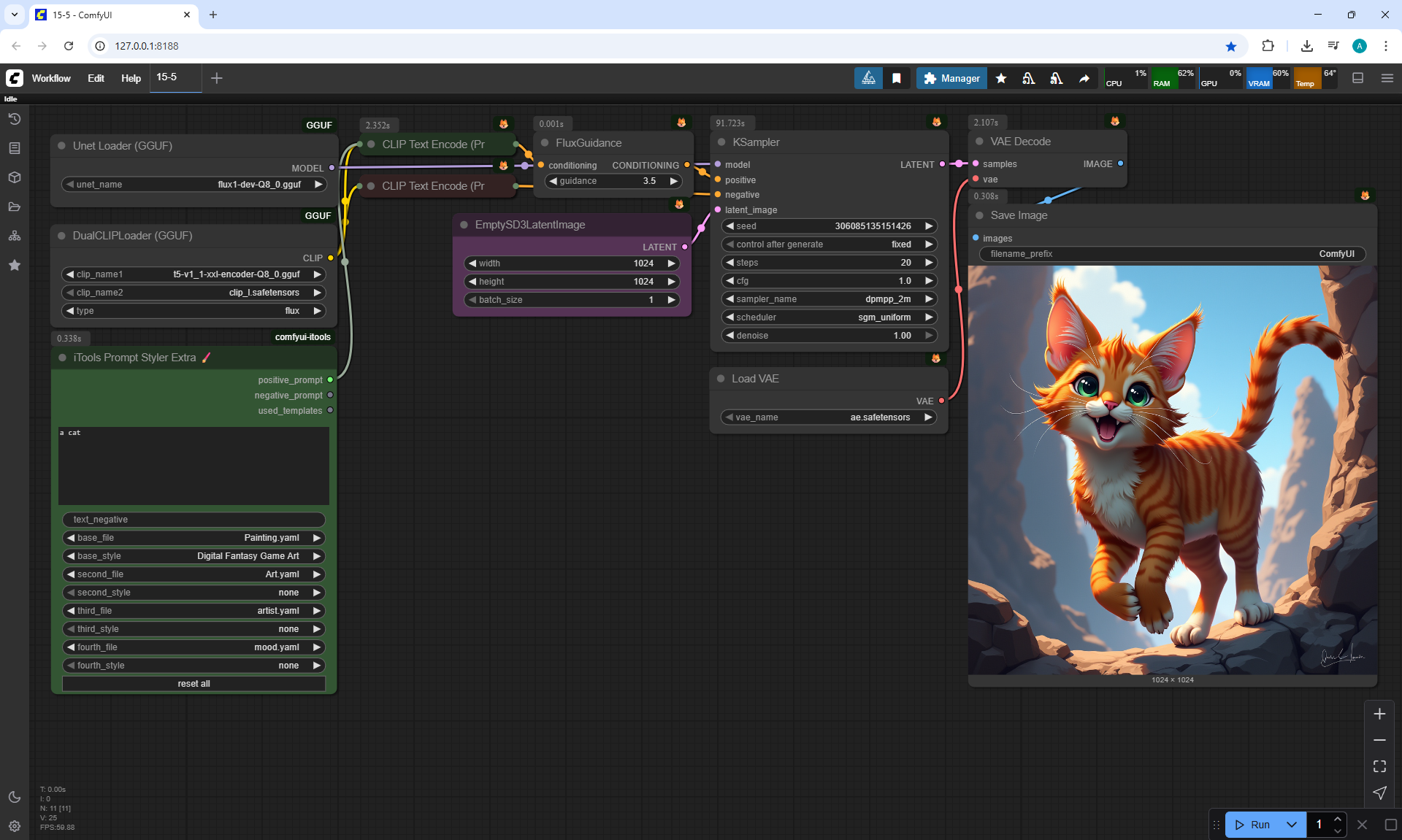1402x840 pixels.
Task: Open the Edit menu
Action: pyautogui.click(x=96, y=78)
